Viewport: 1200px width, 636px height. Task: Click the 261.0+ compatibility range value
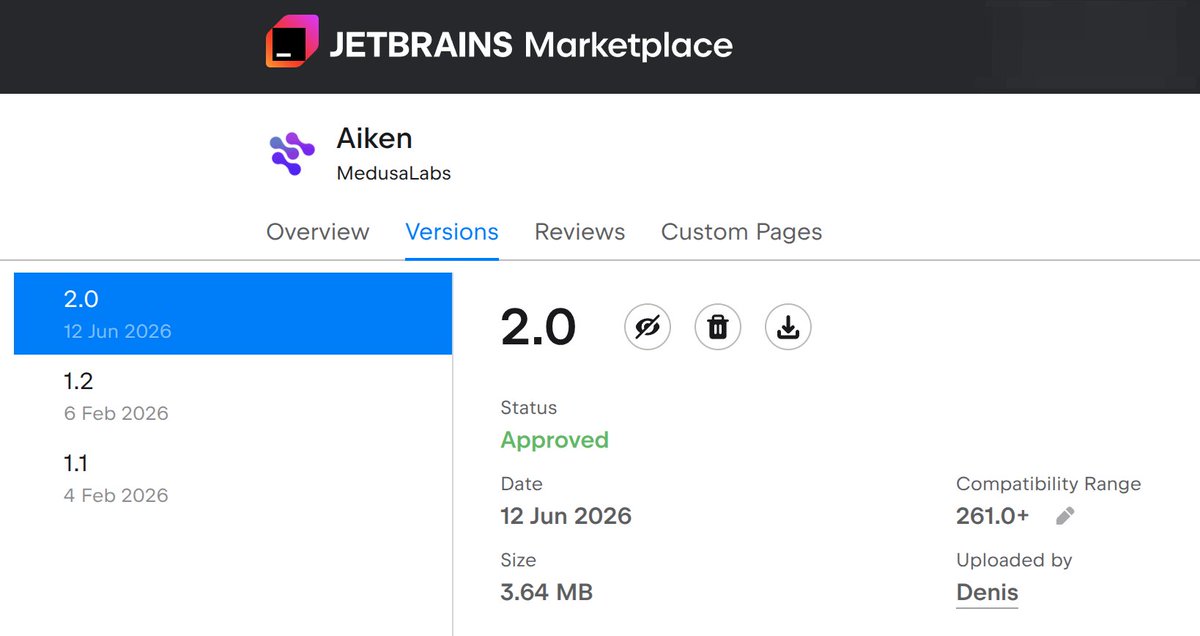(x=993, y=516)
